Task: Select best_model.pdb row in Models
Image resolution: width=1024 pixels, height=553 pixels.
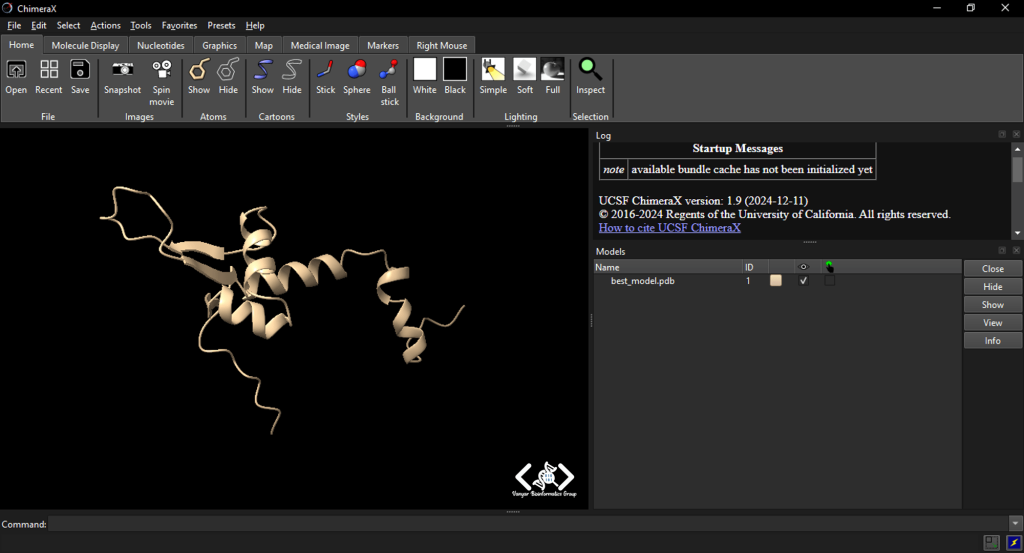Action: 777,281
